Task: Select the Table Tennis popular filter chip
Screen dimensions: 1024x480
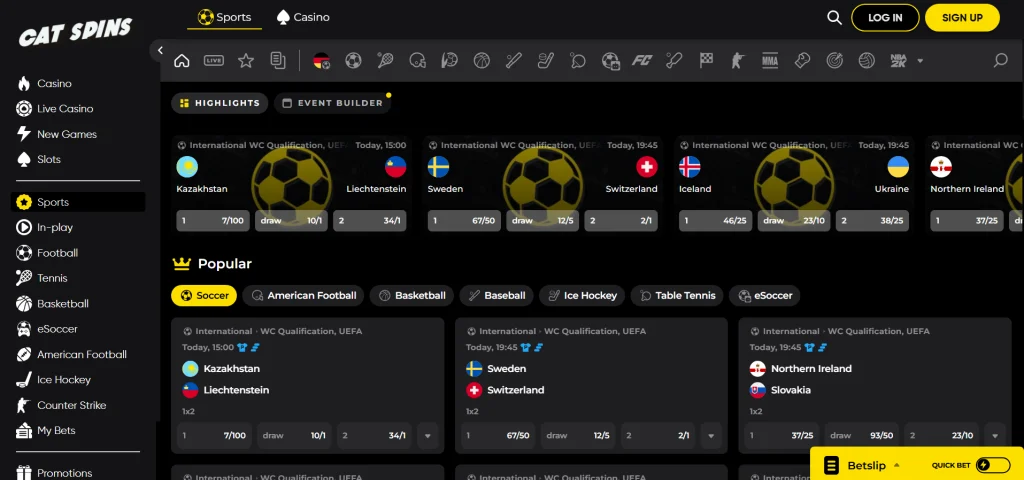Action: 677,296
